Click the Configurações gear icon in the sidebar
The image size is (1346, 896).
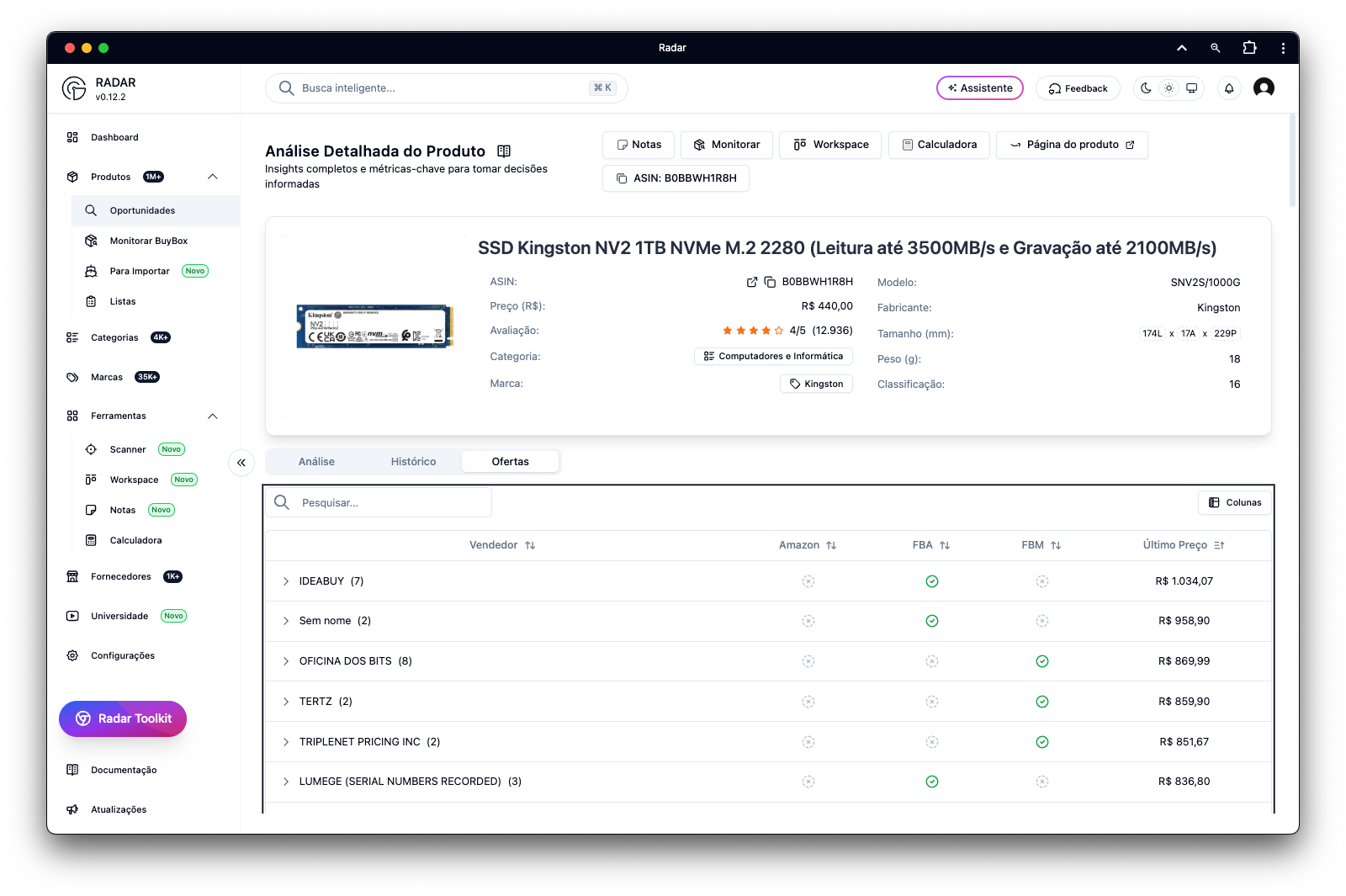(x=72, y=655)
